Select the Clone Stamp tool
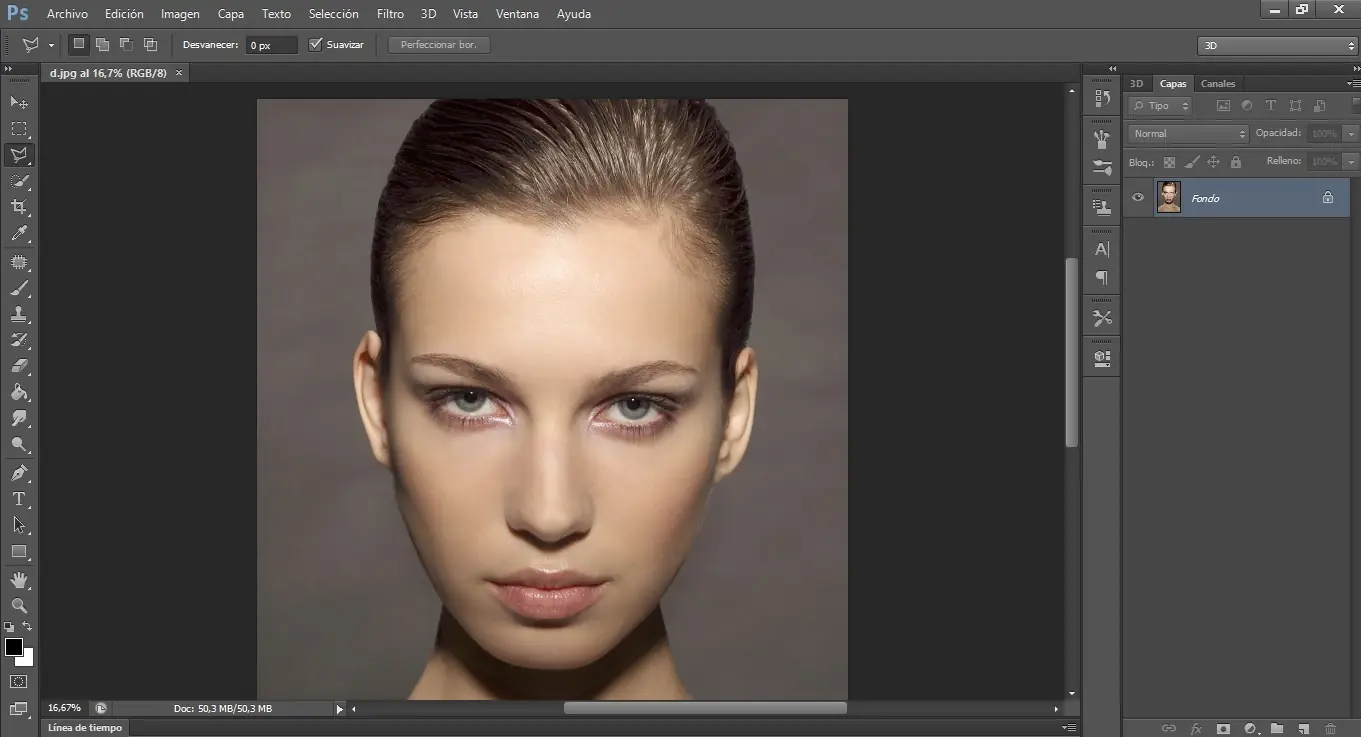Image resolution: width=1361 pixels, height=737 pixels. click(x=19, y=314)
